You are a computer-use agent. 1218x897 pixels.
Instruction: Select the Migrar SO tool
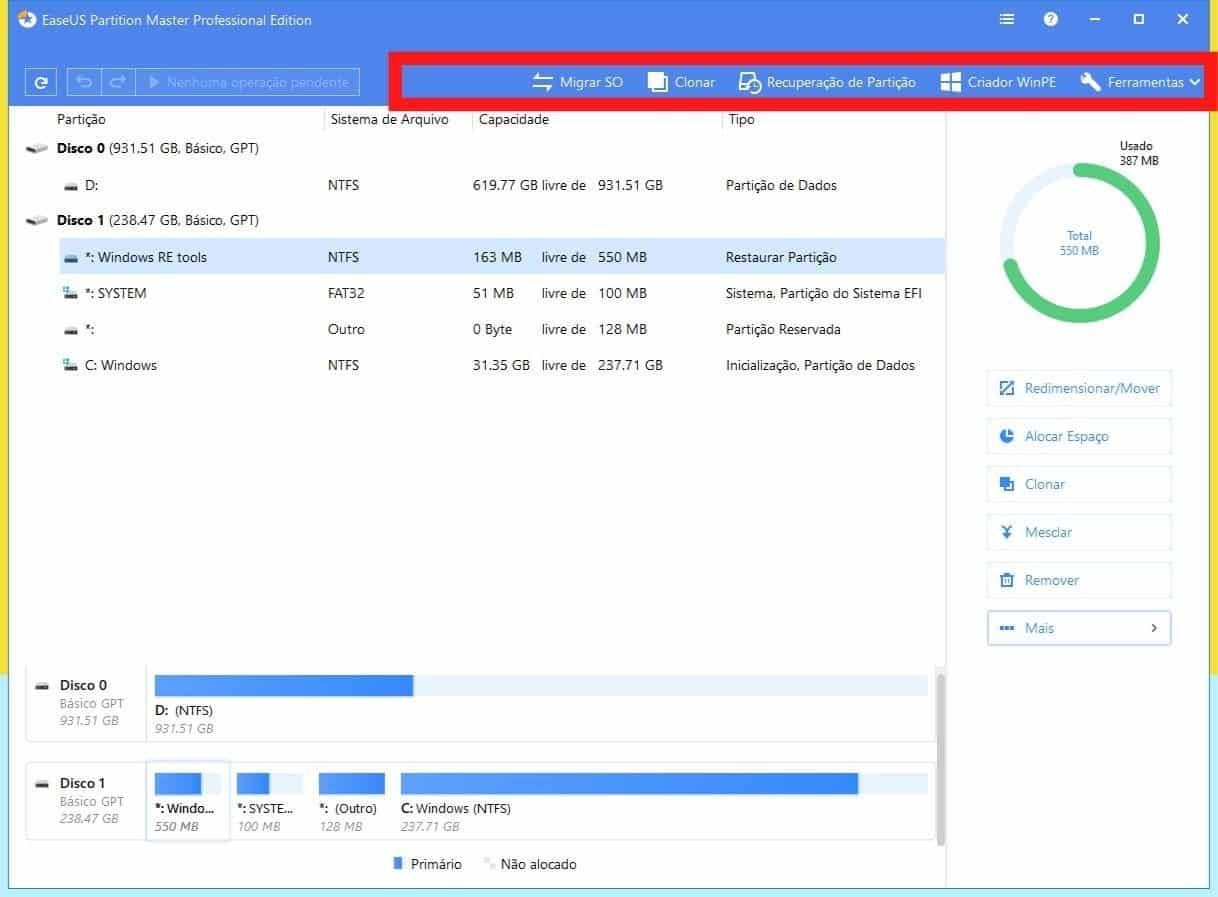578,82
